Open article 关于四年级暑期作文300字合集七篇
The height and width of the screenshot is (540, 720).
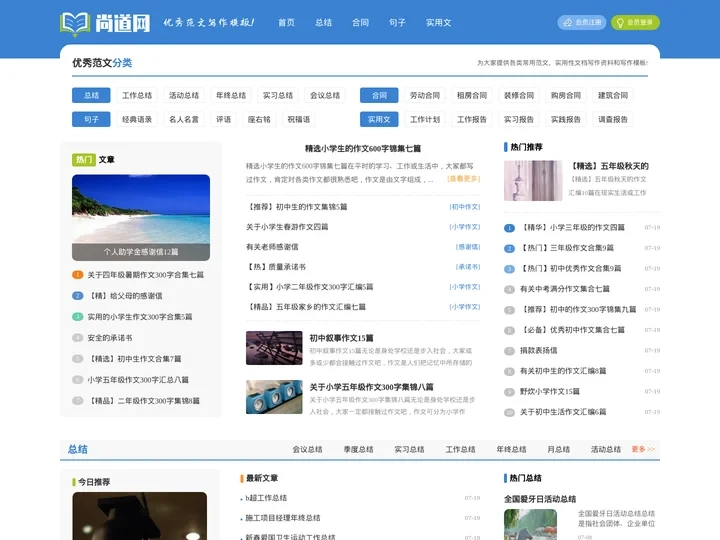click(146, 275)
